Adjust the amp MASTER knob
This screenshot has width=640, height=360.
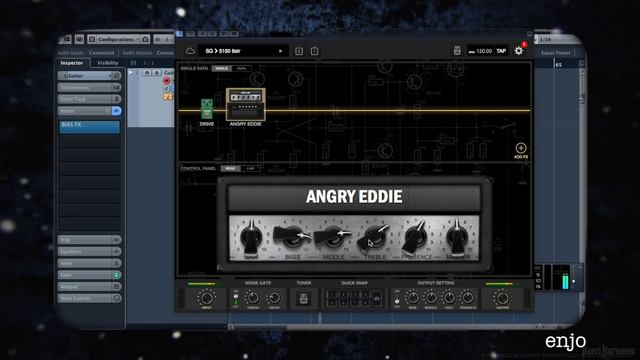[x=457, y=237]
